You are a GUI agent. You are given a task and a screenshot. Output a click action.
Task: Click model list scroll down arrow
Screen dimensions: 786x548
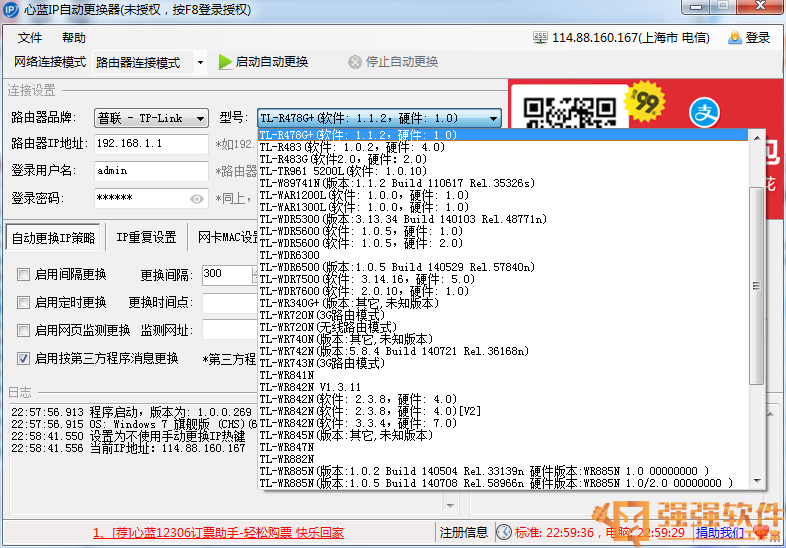(757, 481)
